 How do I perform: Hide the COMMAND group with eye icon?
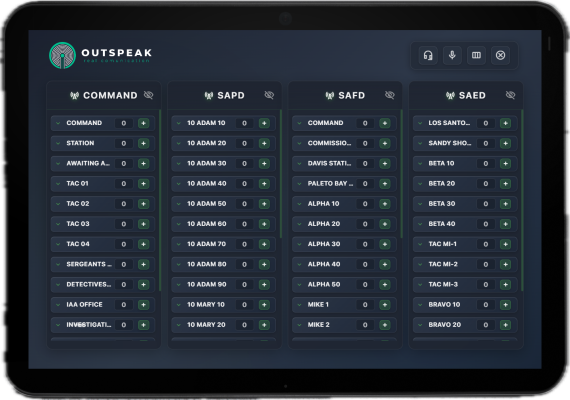click(148, 95)
